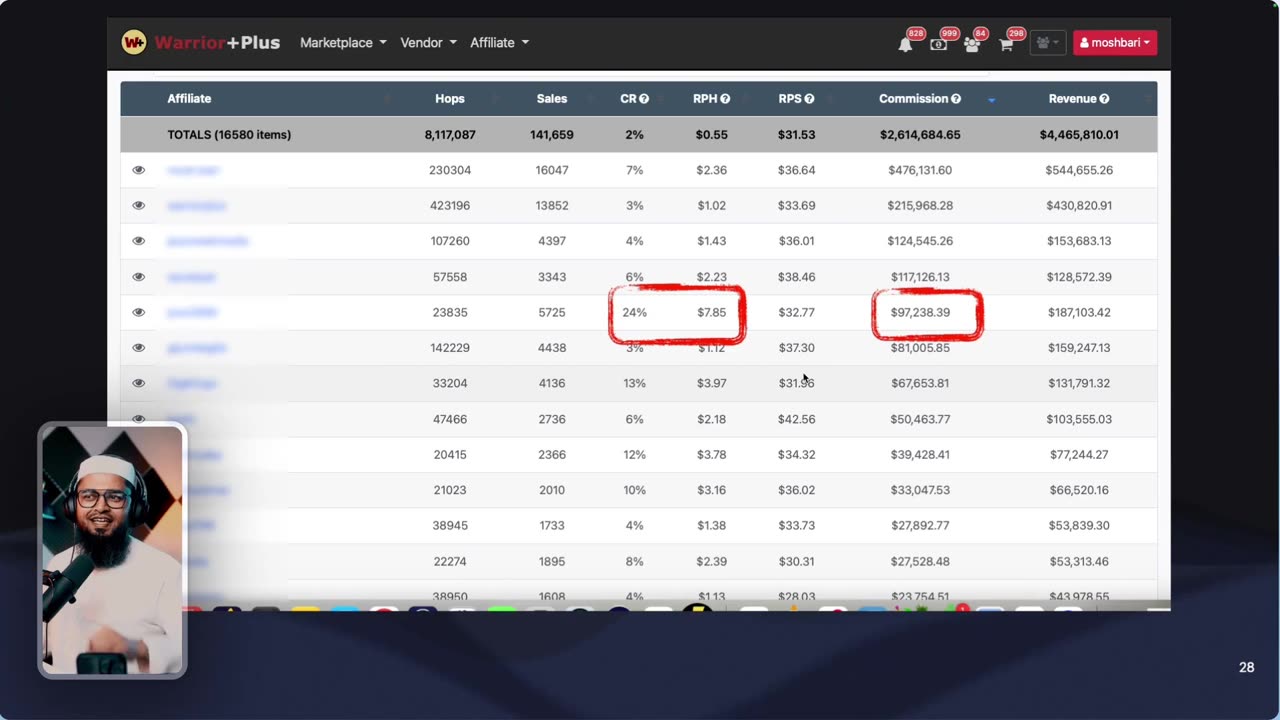Toggle the eye icon in the 23835 hops row
The image size is (1280, 720).
pyautogui.click(x=139, y=312)
